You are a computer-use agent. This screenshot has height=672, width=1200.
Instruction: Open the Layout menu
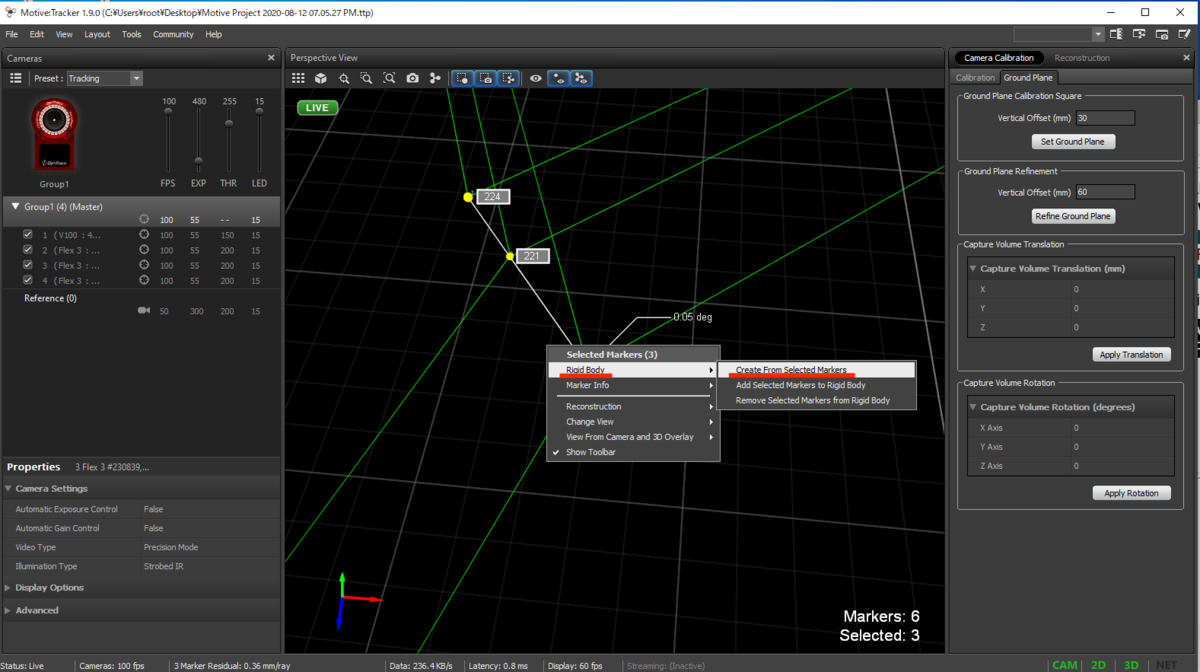coord(97,34)
